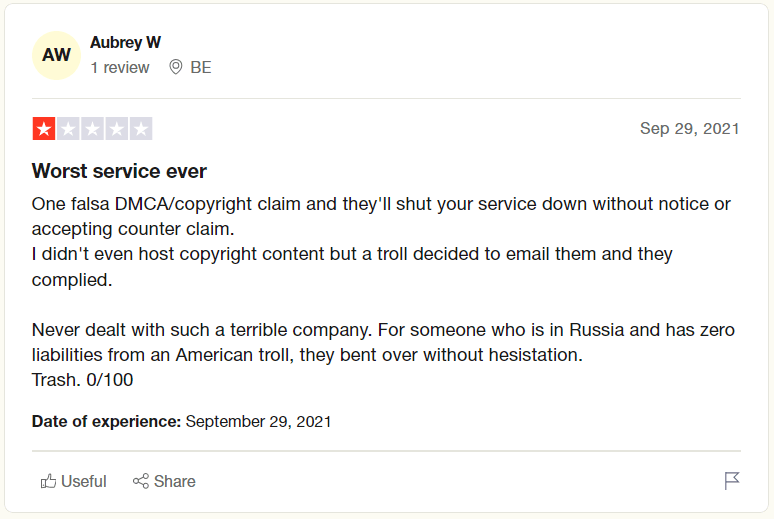Click the third grey star
This screenshot has height=519, width=774.
pyautogui.click(x=92, y=129)
